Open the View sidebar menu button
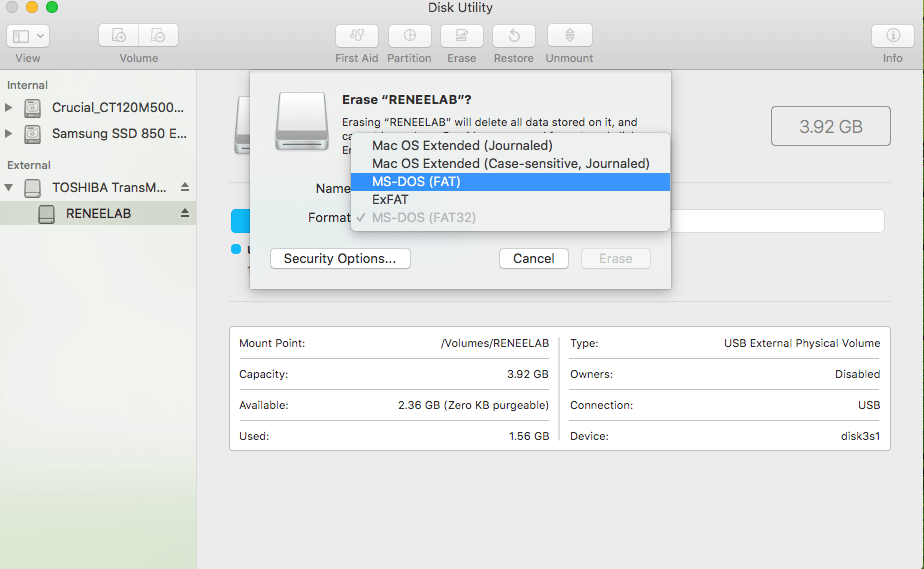The height and width of the screenshot is (569, 924). [28, 36]
